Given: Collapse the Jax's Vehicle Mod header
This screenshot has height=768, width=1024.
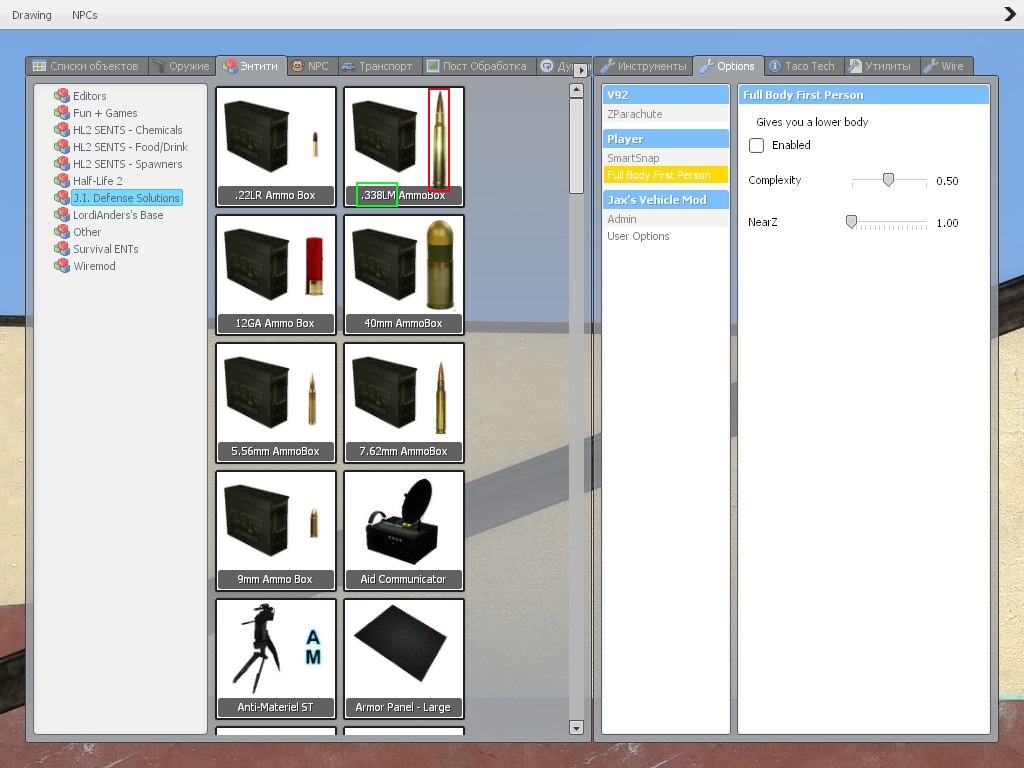Looking at the screenshot, I should click(665, 200).
